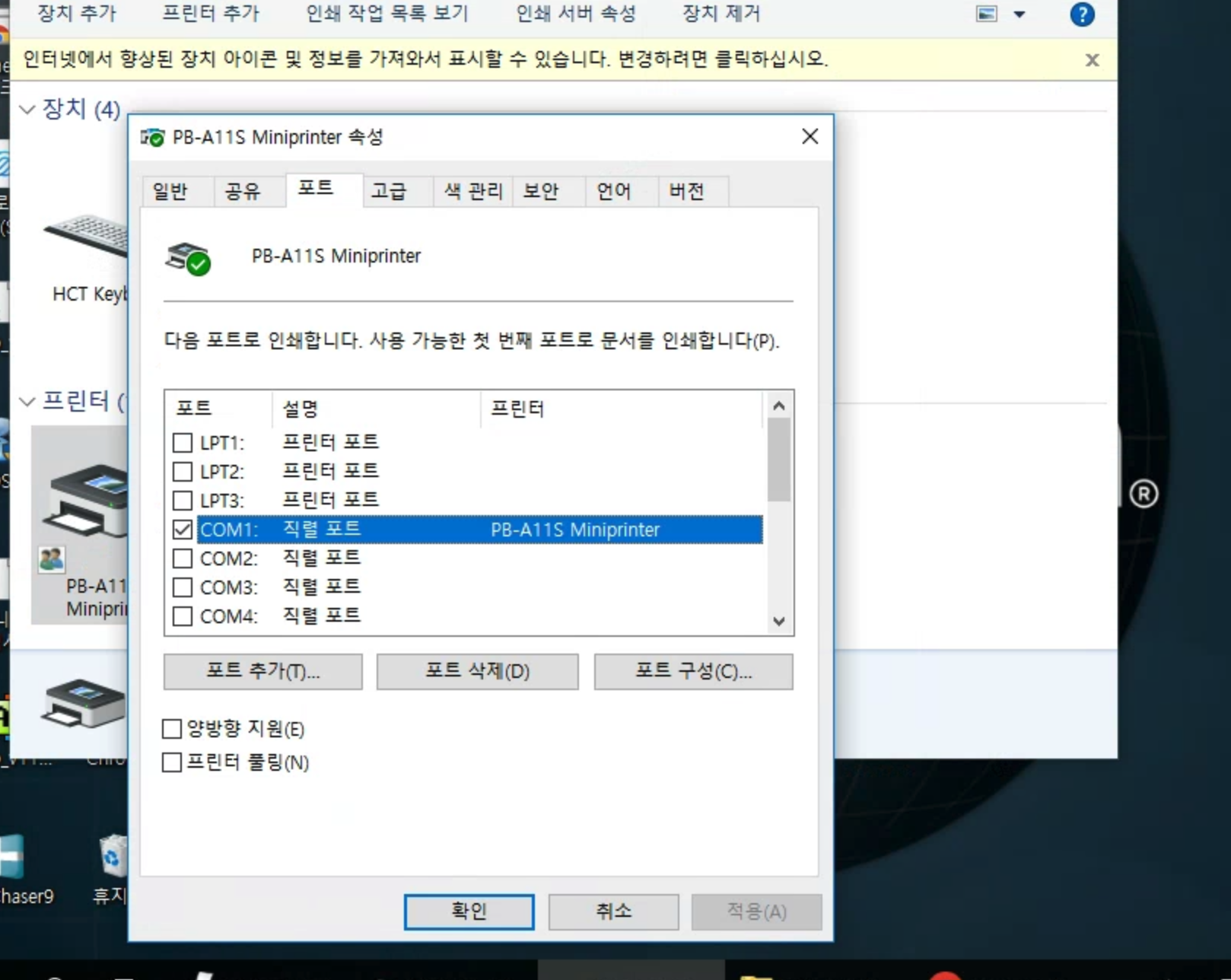The image size is (1231, 980).
Task: Collapse the 장치 (4) group
Action: click(x=27, y=110)
